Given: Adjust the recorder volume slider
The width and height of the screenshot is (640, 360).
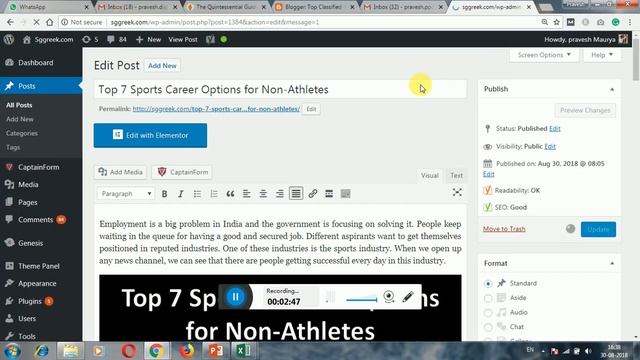Looking at the screenshot, I should tap(362, 300).
